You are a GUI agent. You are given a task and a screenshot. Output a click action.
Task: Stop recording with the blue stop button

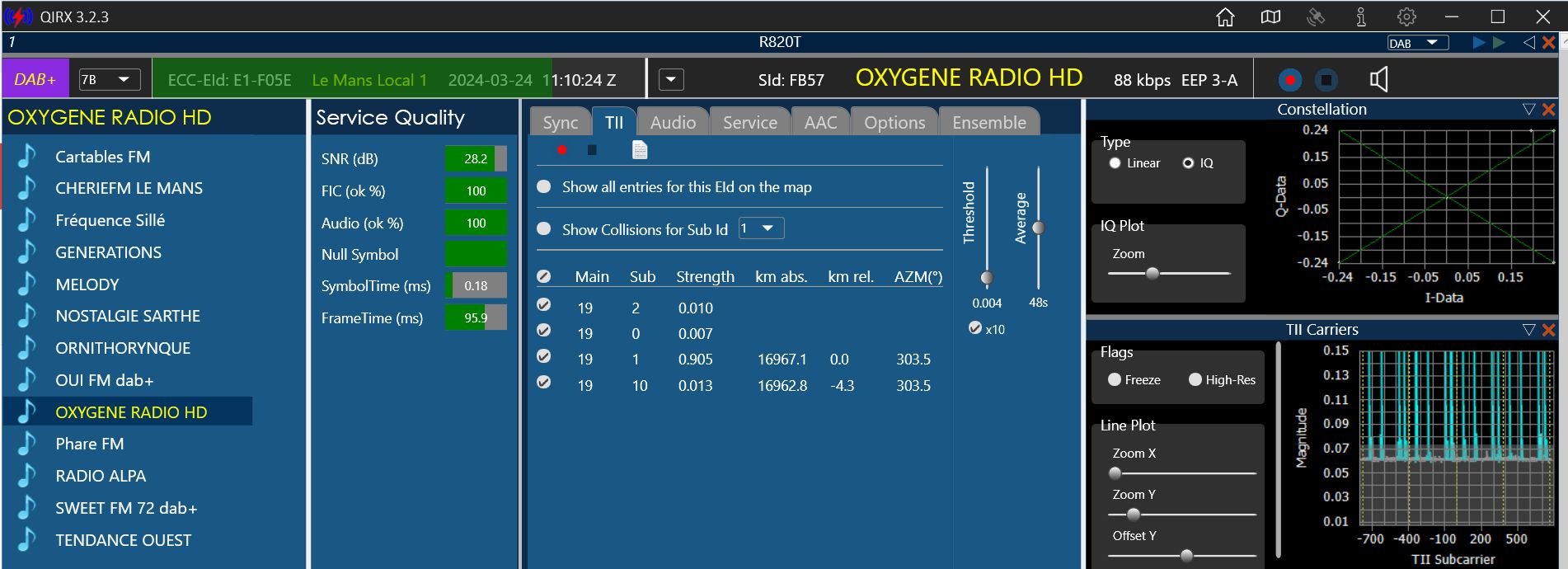tap(1326, 80)
